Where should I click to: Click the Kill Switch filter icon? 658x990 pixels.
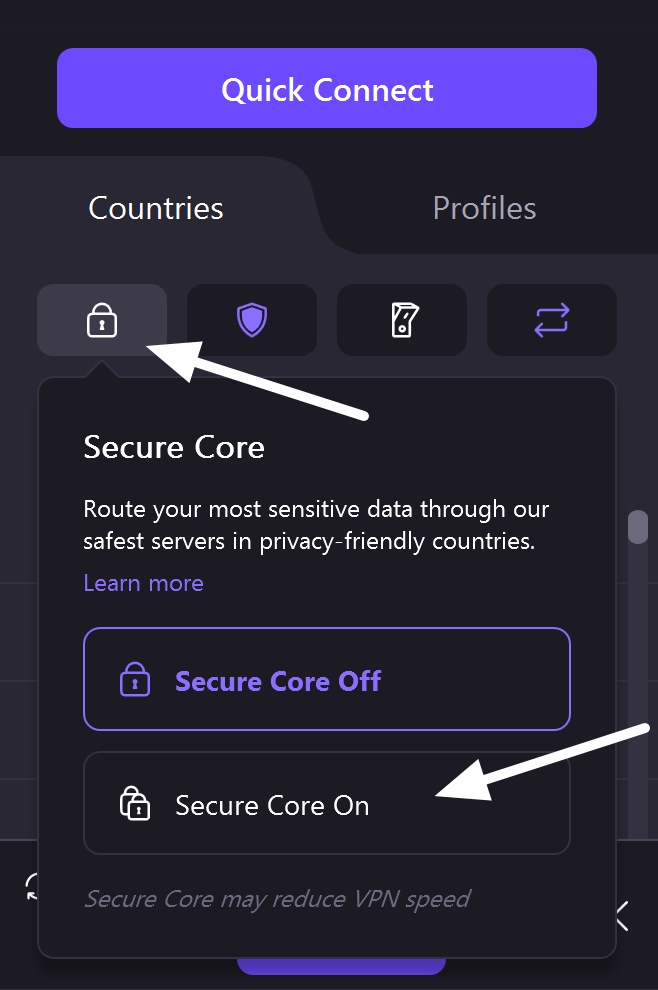401,320
